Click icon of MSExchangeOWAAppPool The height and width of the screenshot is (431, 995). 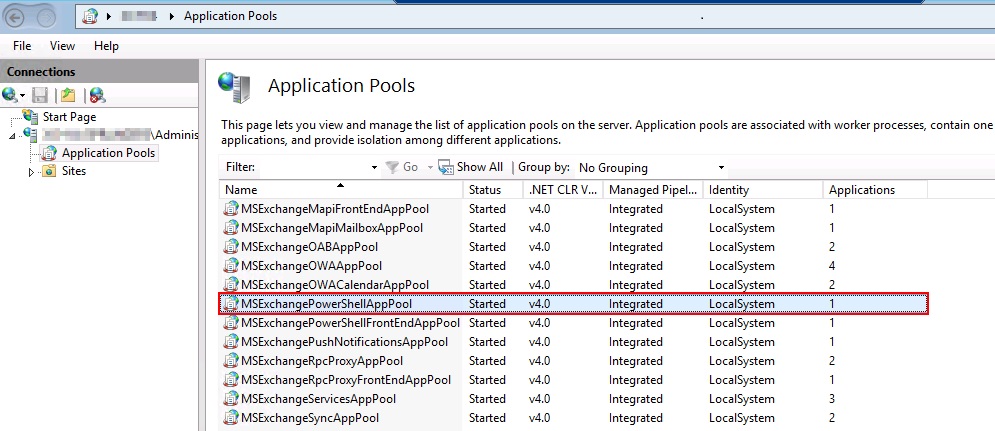[x=231, y=266]
